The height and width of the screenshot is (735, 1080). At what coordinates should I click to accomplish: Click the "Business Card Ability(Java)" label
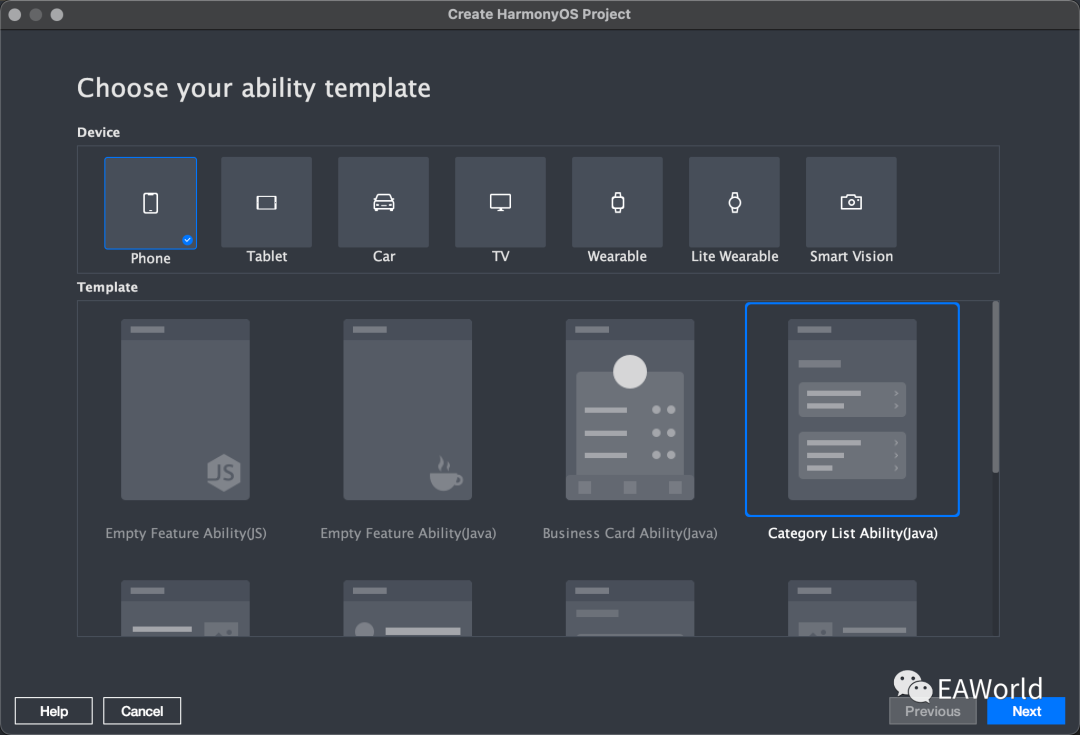630,533
